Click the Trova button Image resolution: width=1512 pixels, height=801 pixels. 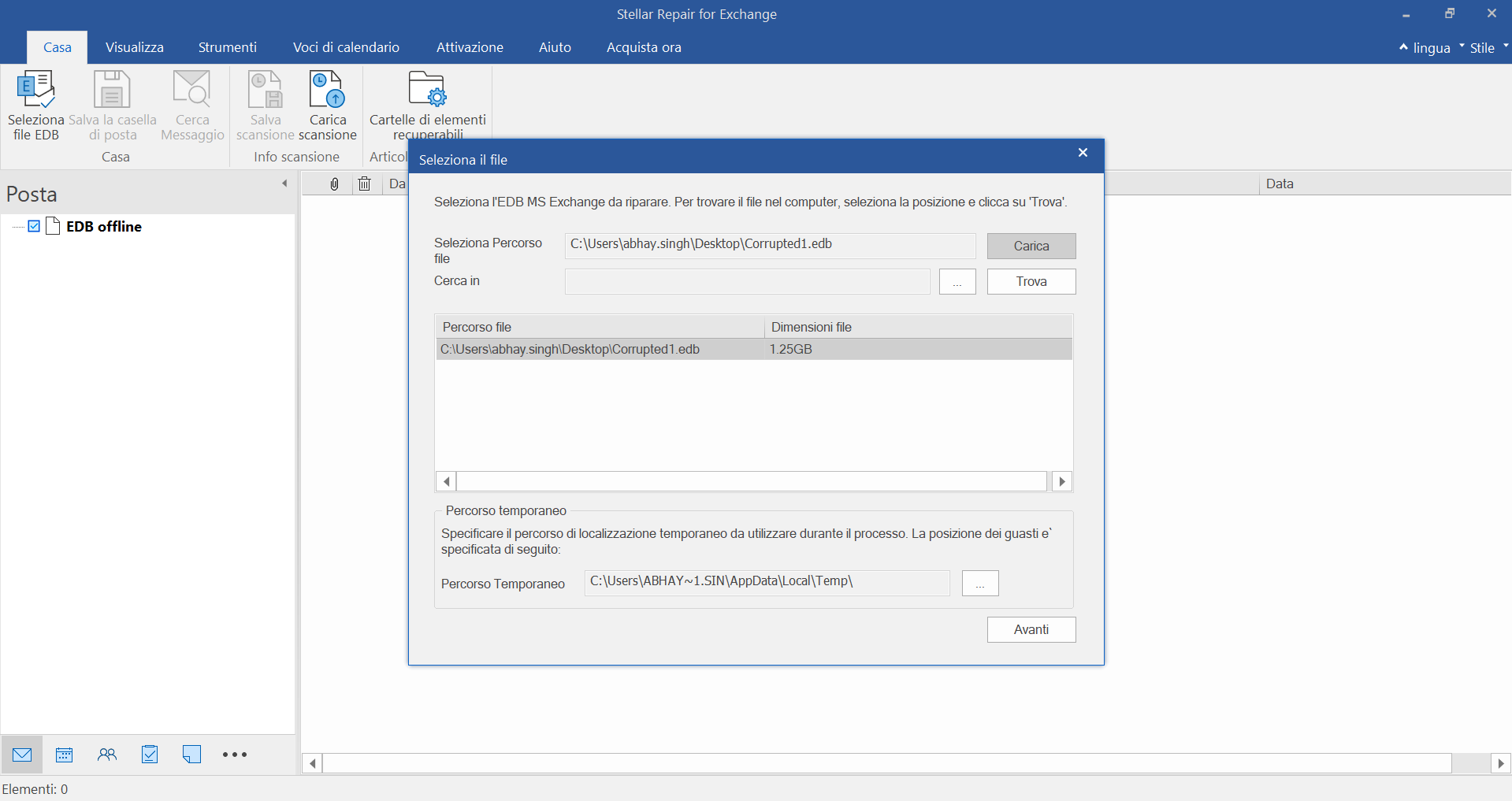1031,281
